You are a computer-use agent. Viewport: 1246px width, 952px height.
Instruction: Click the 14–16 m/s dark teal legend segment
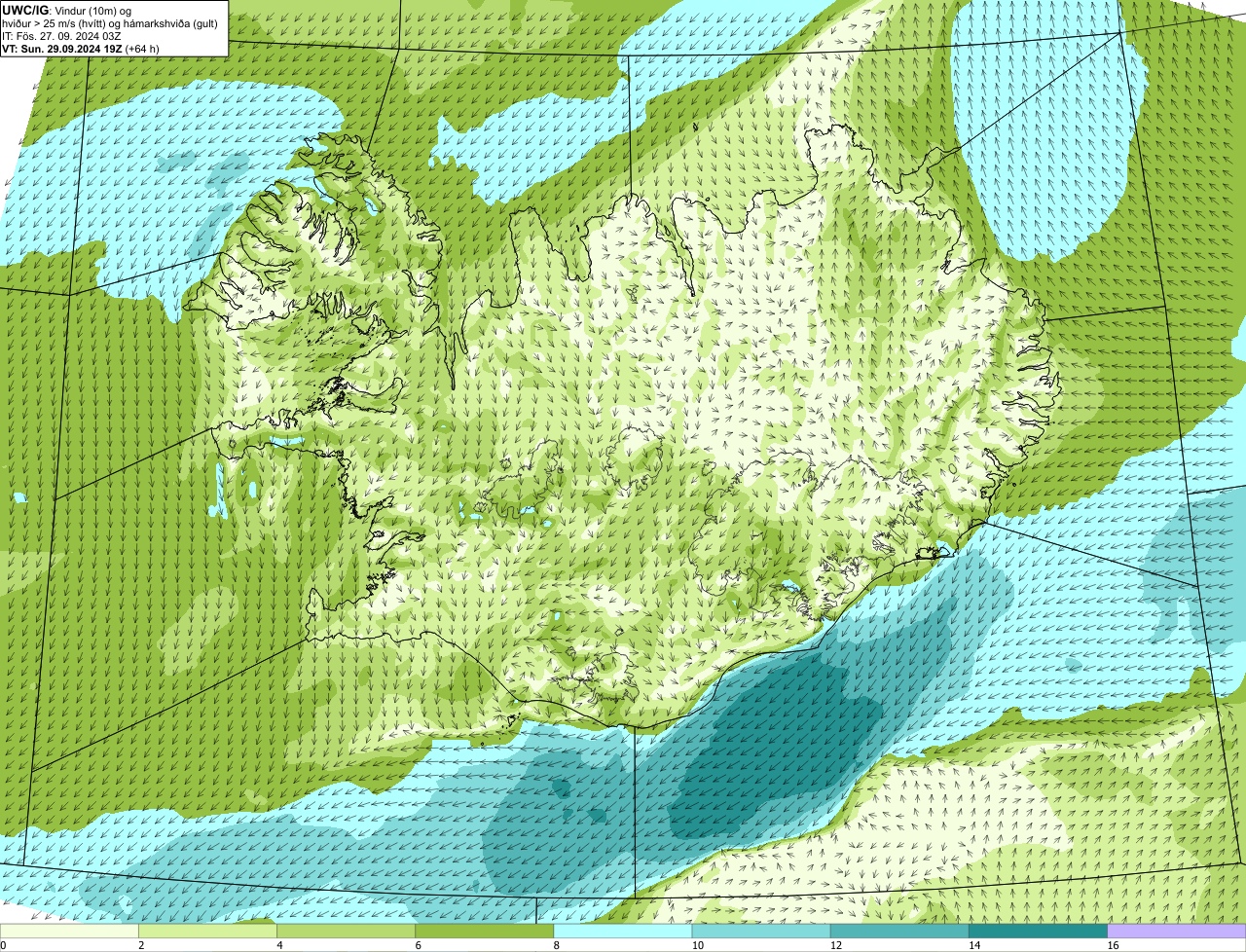[1039, 932]
